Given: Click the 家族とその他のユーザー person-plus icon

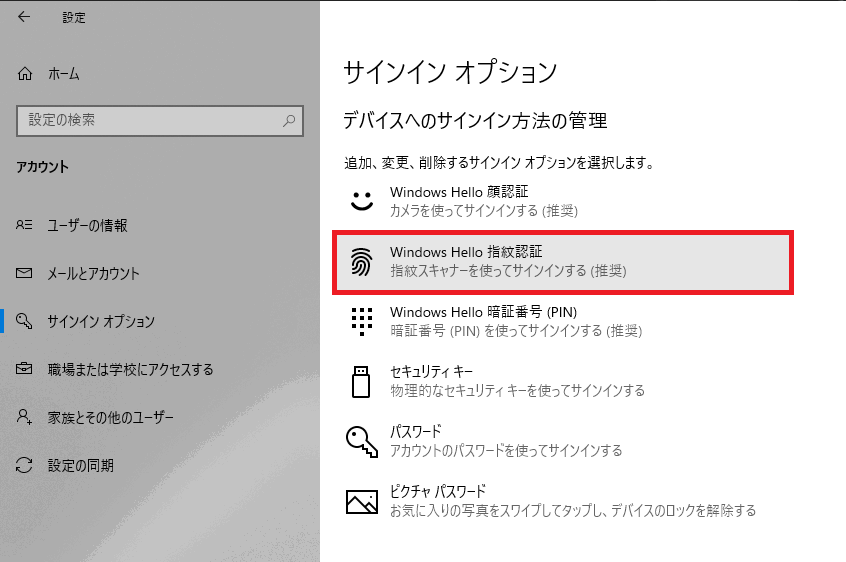Looking at the screenshot, I should pyautogui.click(x=24, y=416).
